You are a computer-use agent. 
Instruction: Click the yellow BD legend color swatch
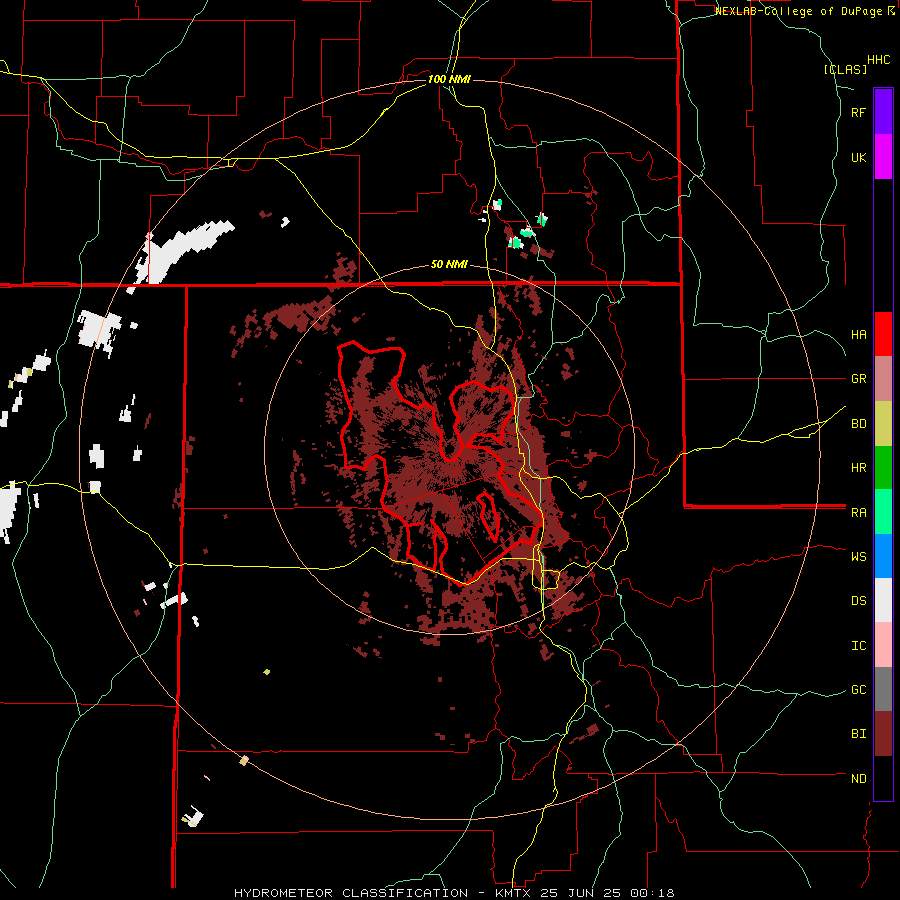(883, 424)
